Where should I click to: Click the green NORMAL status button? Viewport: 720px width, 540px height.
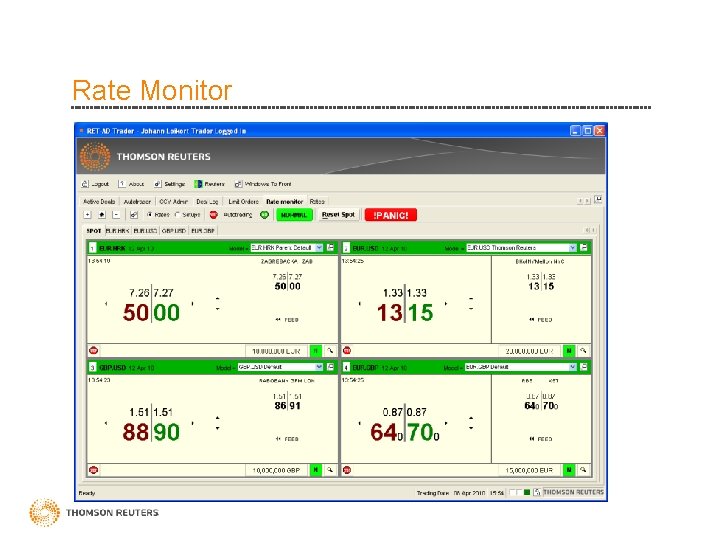tap(294, 215)
